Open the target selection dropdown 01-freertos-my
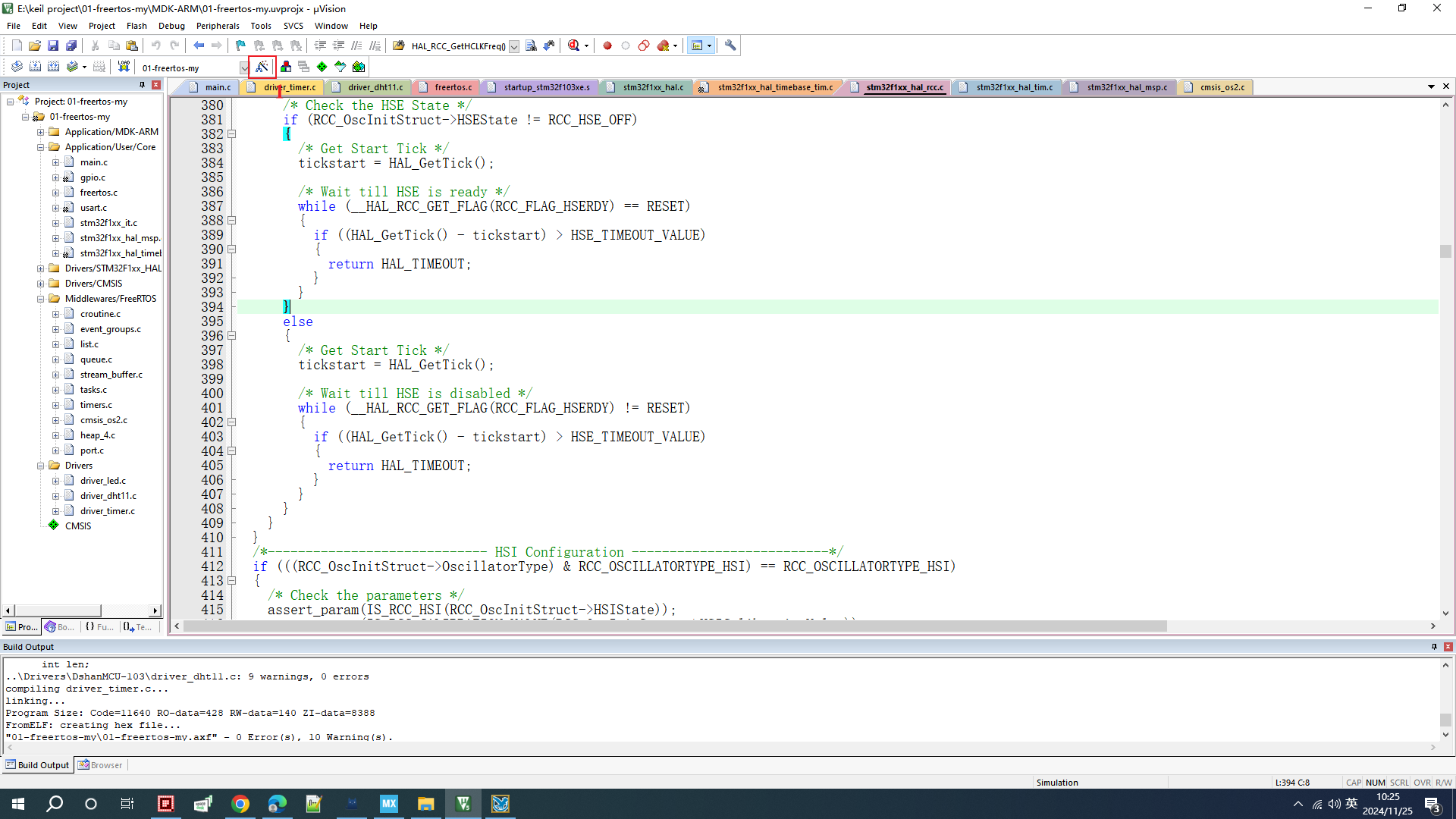 (x=243, y=68)
